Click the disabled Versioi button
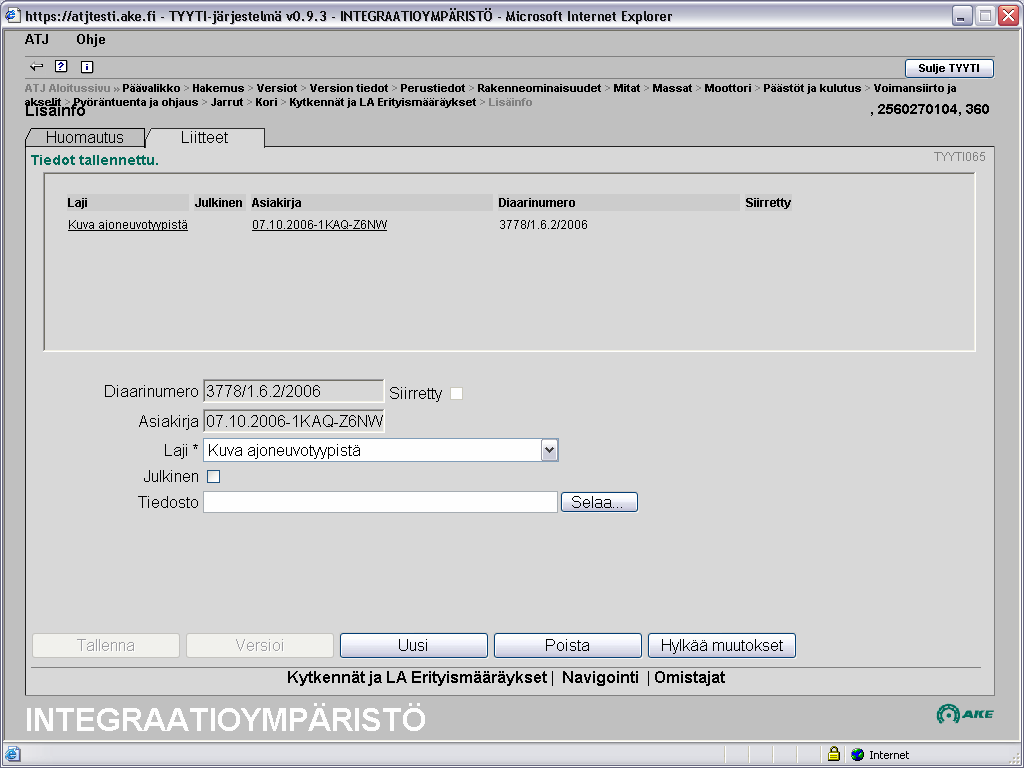 [260, 645]
